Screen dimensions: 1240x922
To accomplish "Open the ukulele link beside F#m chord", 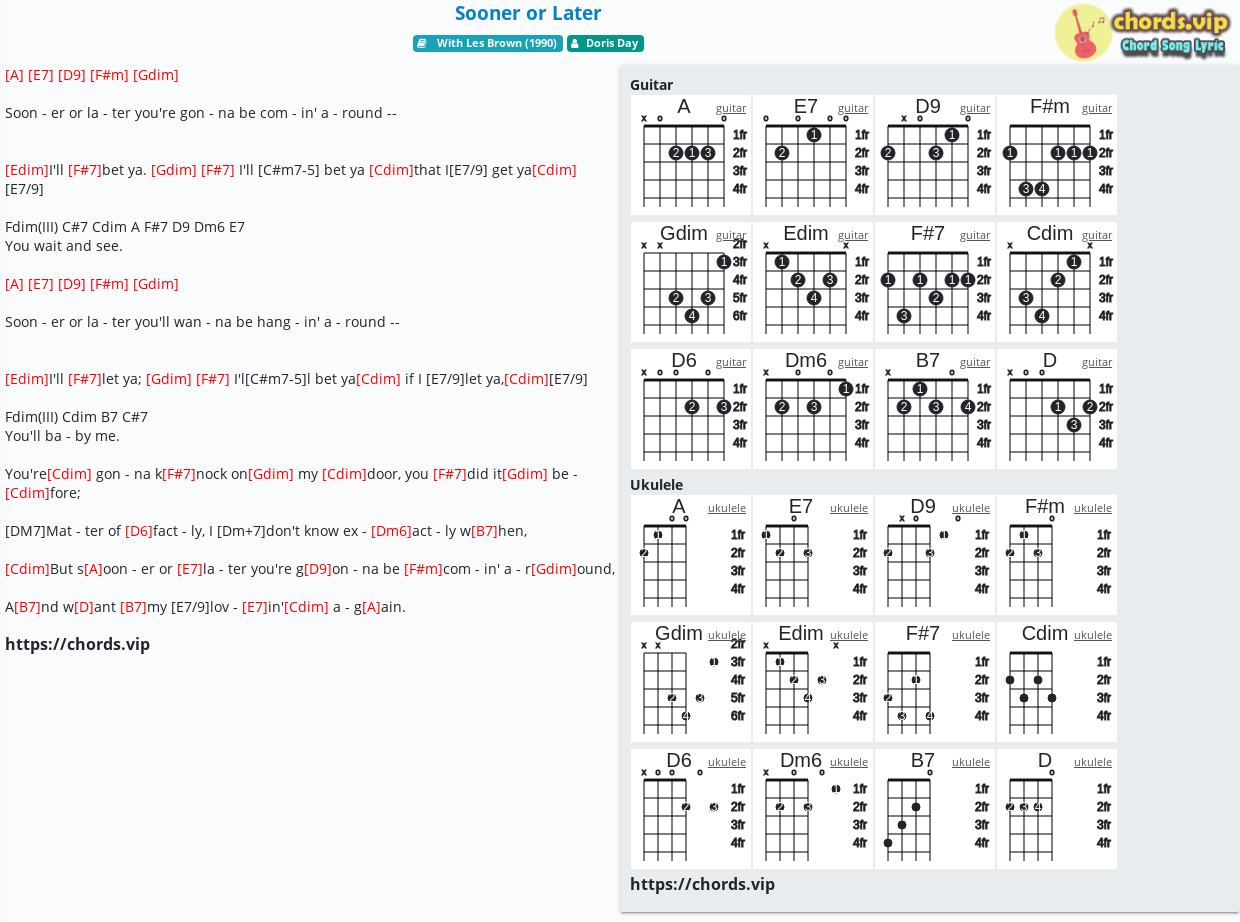I will pyautogui.click(x=1093, y=508).
